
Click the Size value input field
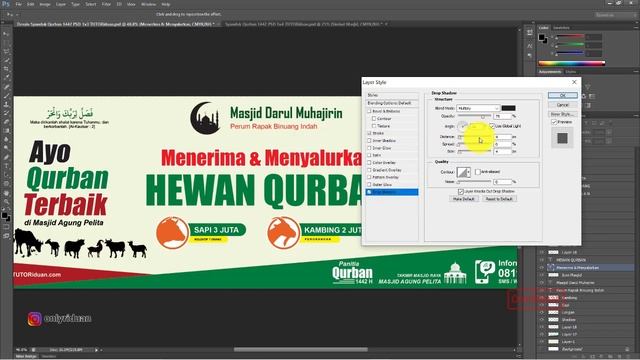click(502, 151)
